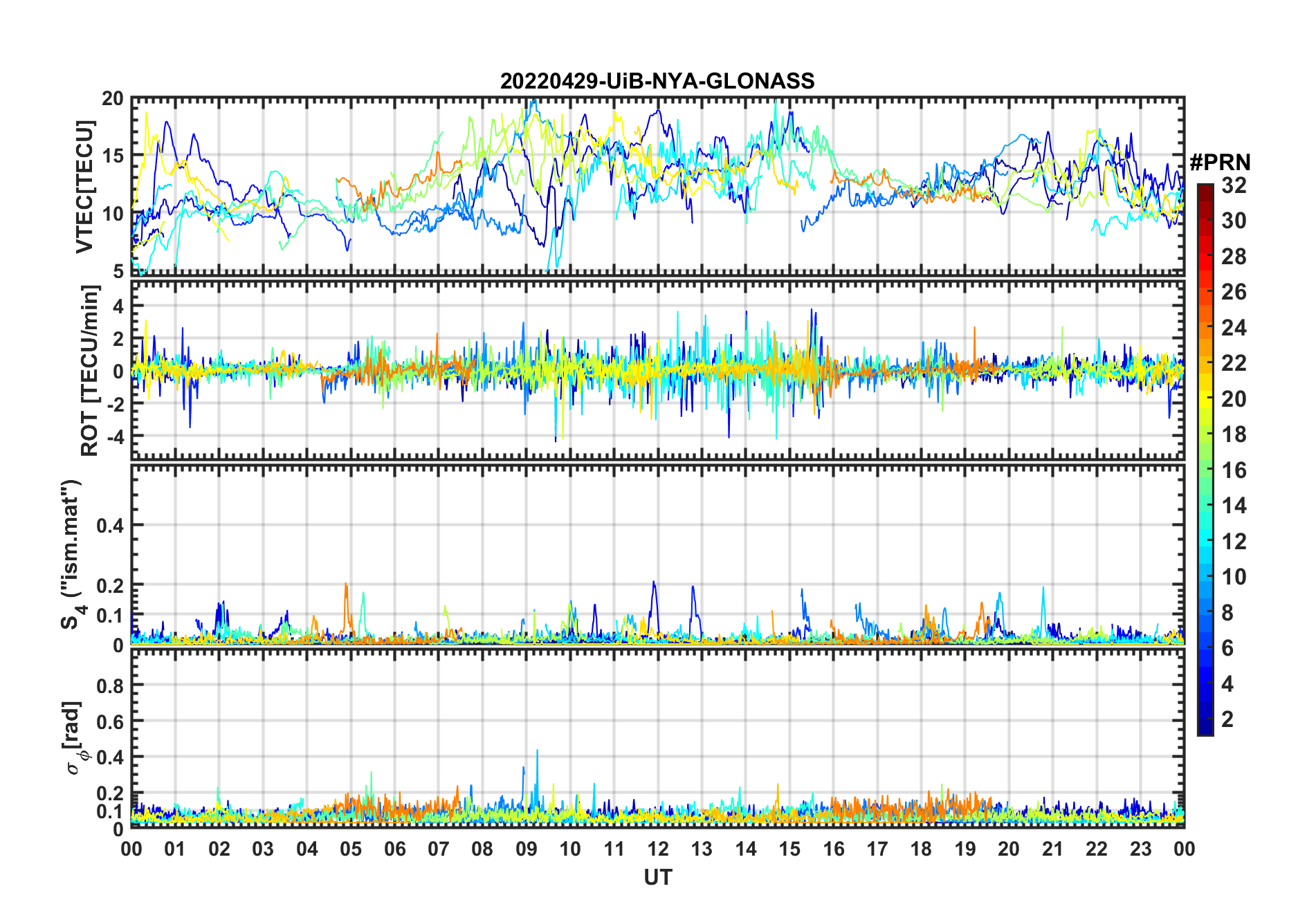Select colorbar tick label 6
1316x920 pixels.
click(x=1227, y=648)
